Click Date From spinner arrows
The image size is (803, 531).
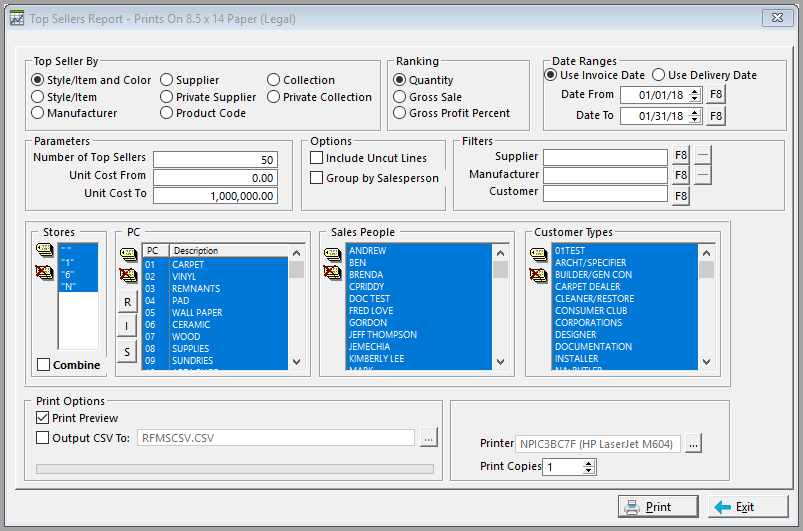pos(694,95)
